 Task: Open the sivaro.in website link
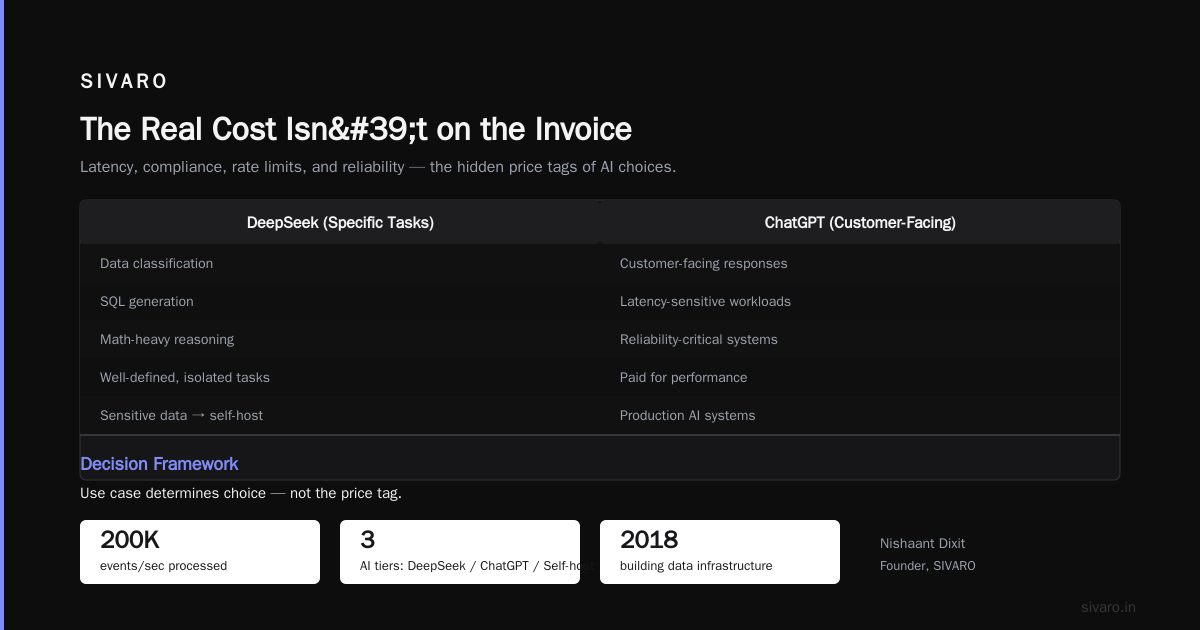pyautogui.click(x=1108, y=607)
